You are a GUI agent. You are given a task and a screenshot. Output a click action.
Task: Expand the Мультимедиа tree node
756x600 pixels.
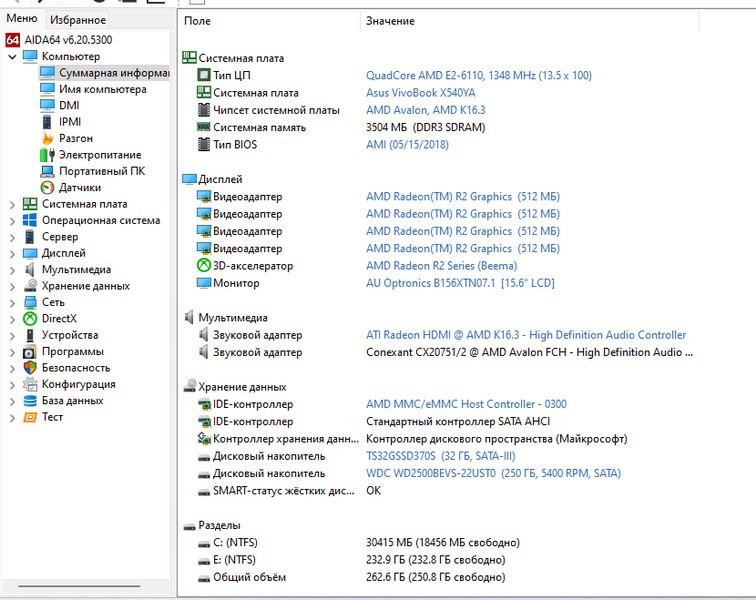(x=12, y=270)
